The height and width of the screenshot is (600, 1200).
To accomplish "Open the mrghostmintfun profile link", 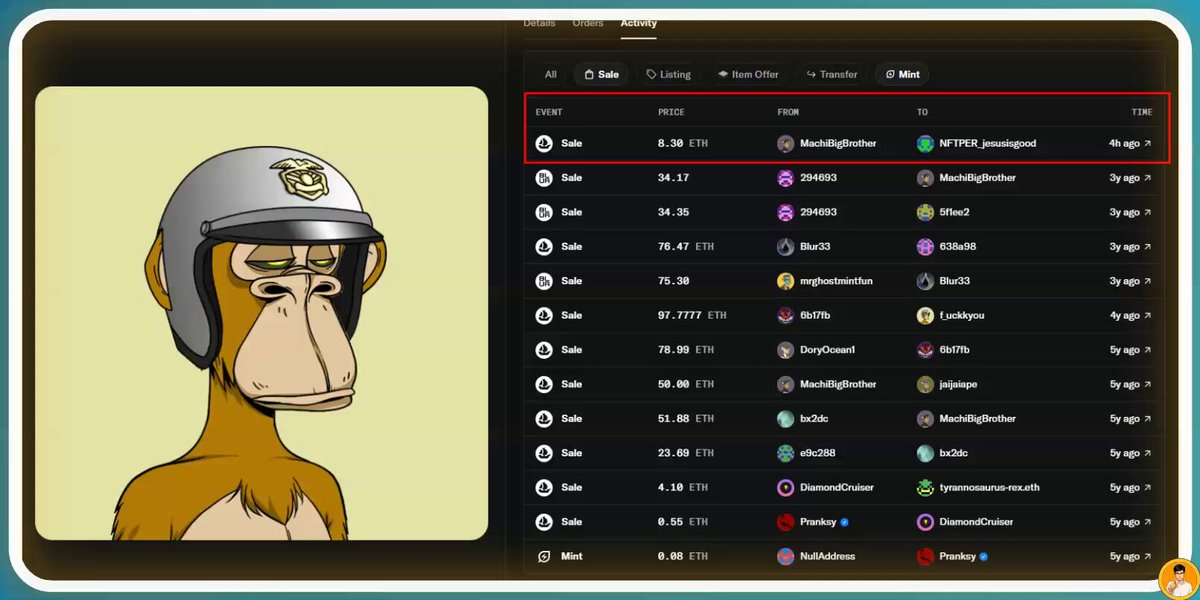I will [836, 281].
